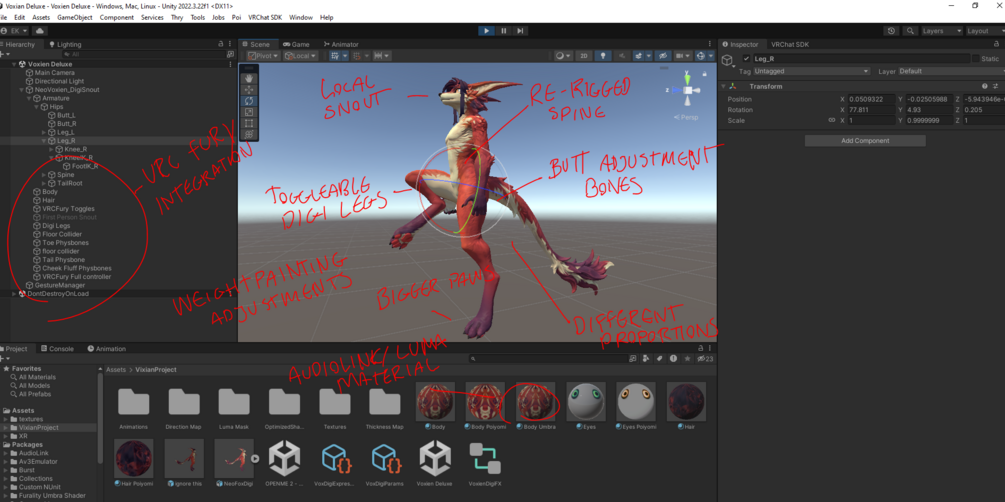This screenshot has height=502, width=1005.
Task: Toggle 2D scene view mode
Action: tap(583, 56)
